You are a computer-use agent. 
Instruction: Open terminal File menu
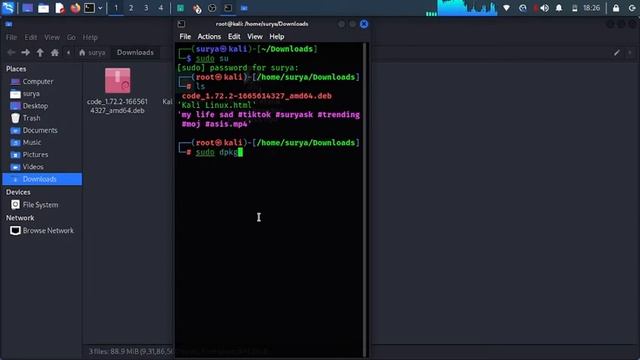[185, 36]
